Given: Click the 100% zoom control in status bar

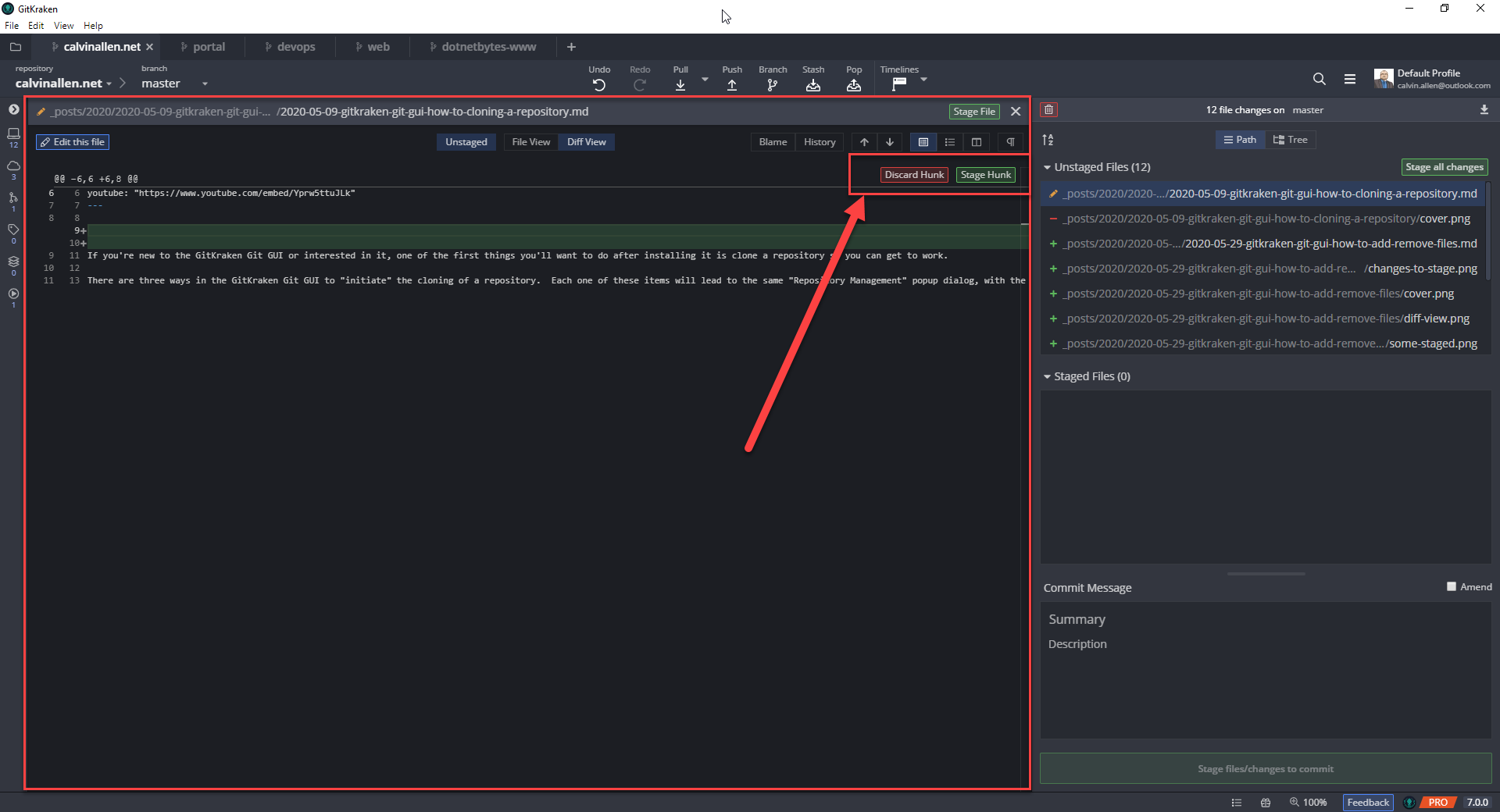Looking at the screenshot, I should [1309, 802].
